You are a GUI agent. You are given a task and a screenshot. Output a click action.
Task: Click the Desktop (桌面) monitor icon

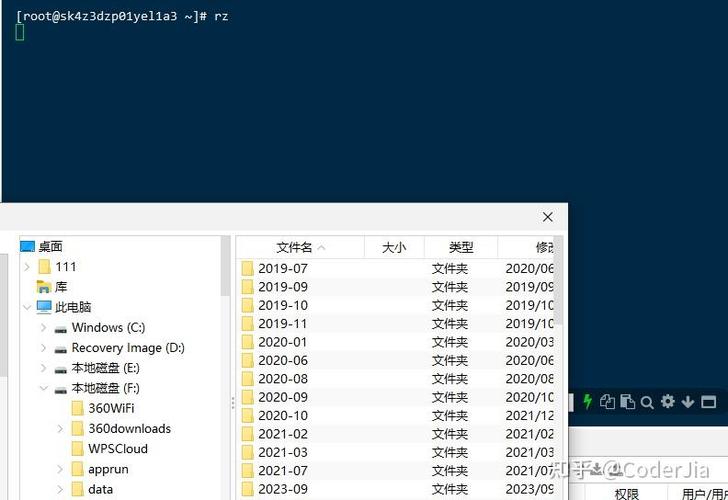(x=27, y=247)
